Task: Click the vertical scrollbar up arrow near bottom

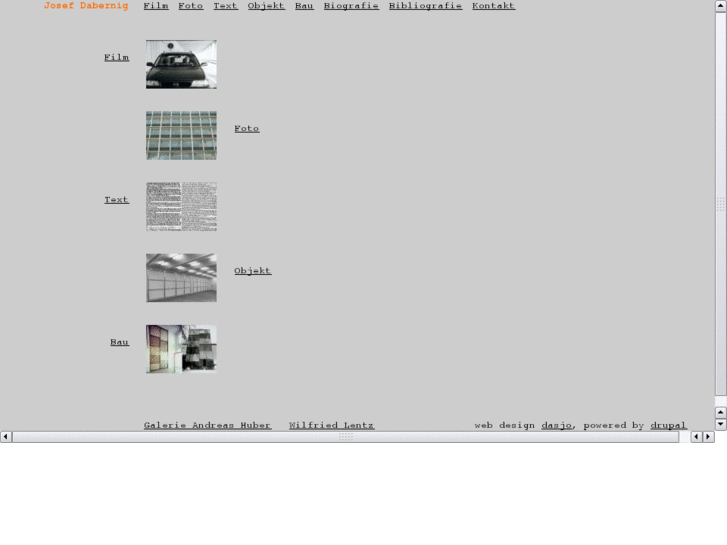Action: pos(721,412)
